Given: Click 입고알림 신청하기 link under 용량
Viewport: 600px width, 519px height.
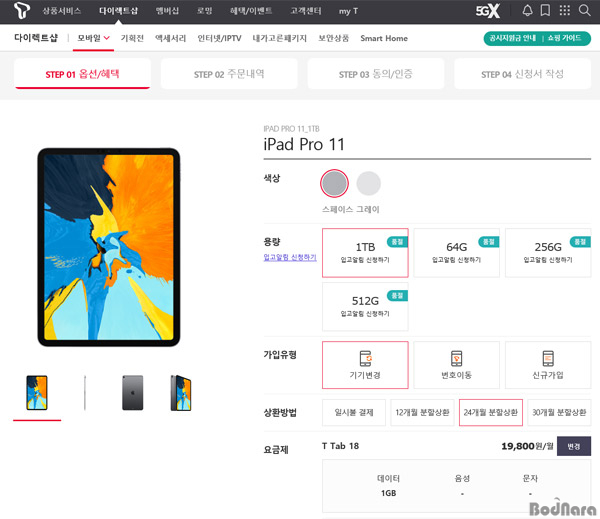Looking at the screenshot, I should (290, 257).
